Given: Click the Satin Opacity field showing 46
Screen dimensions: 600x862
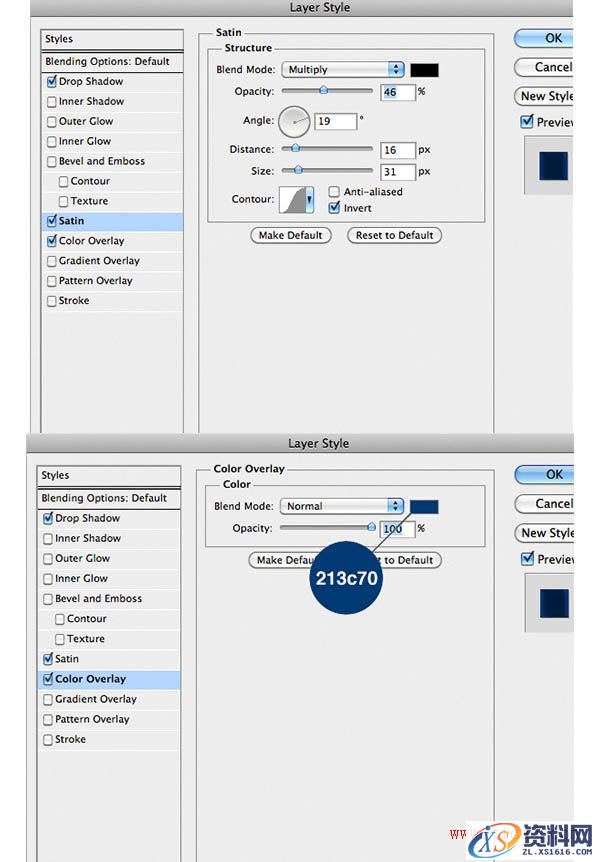Looking at the screenshot, I should click(x=397, y=92).
